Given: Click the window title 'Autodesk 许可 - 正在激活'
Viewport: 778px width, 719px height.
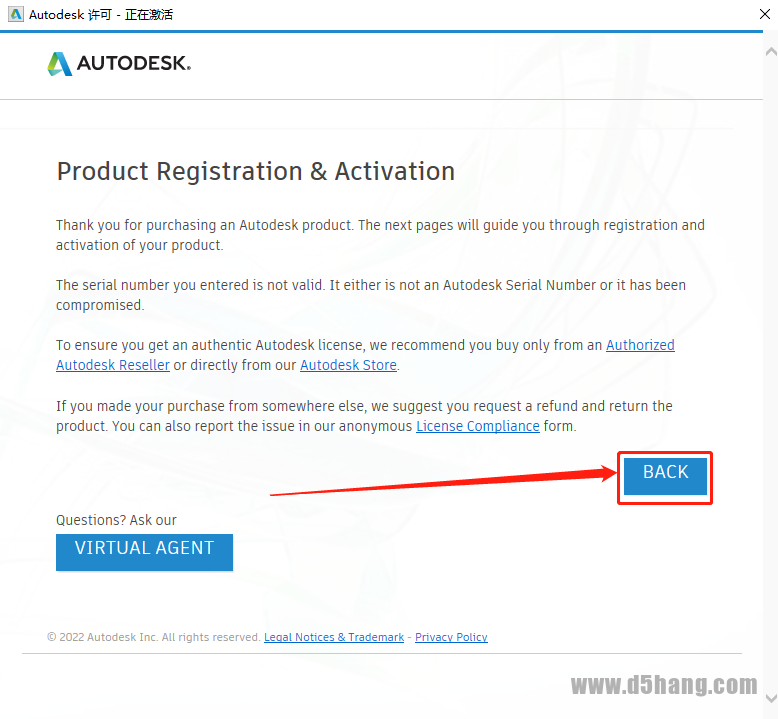Looking at the screenshot, I should (x=98, y=15).
